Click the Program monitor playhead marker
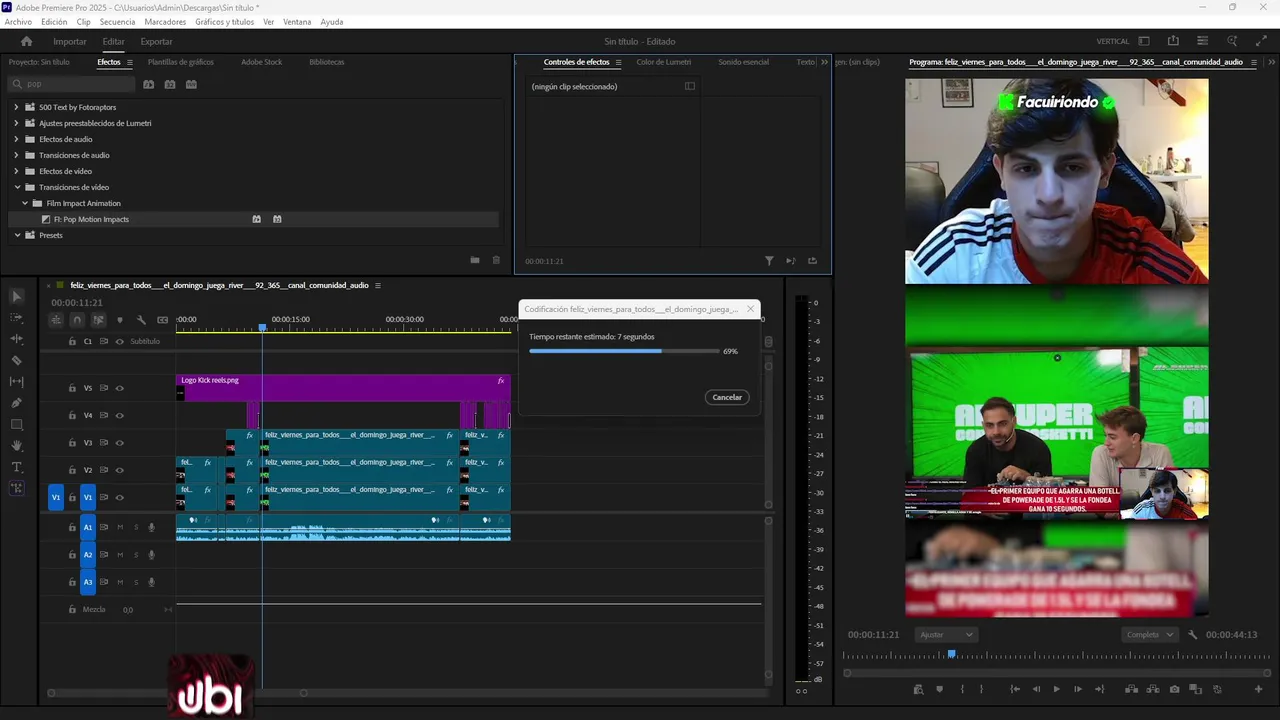The image size is (1280, 720). 951,654
